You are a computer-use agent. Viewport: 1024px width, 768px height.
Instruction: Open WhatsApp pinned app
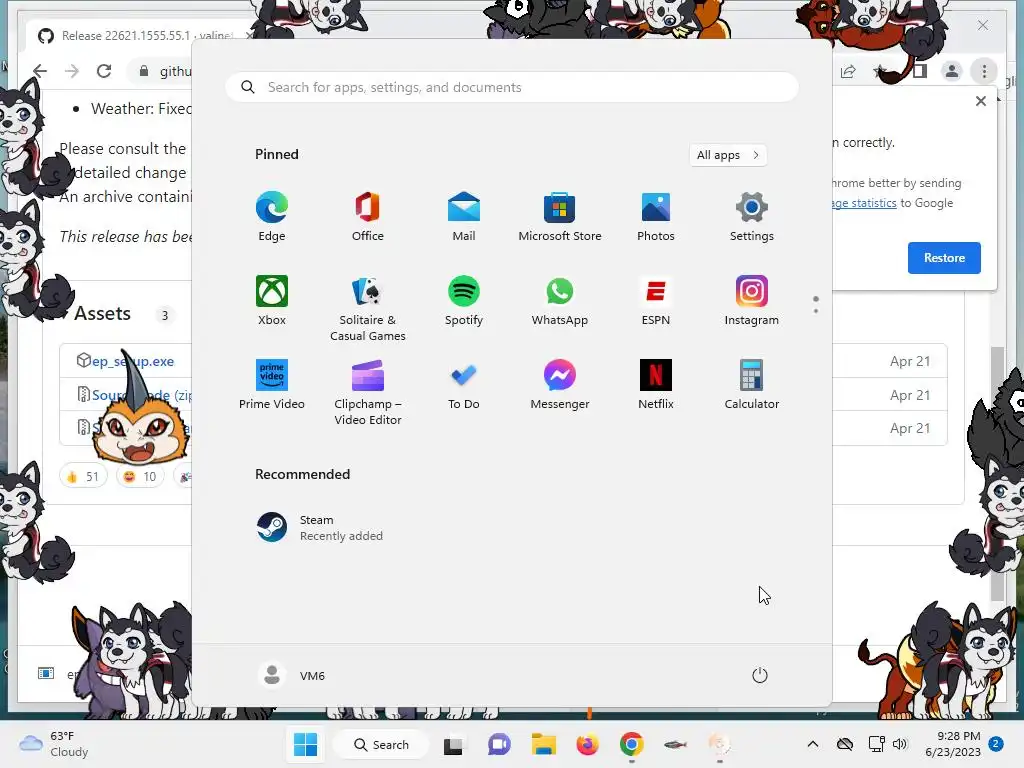[560, 301]
